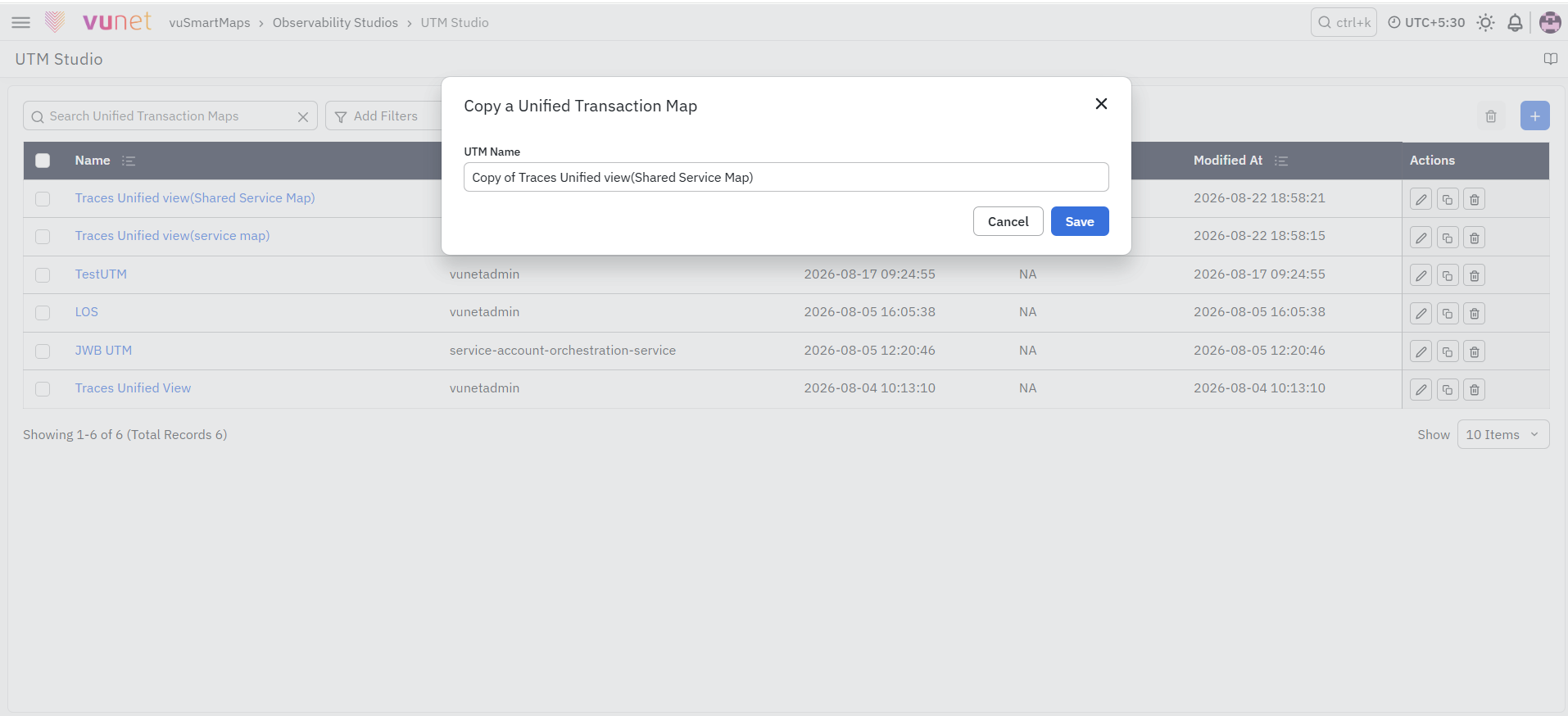Click the notifications bell icon

[x=1515, y=23]
